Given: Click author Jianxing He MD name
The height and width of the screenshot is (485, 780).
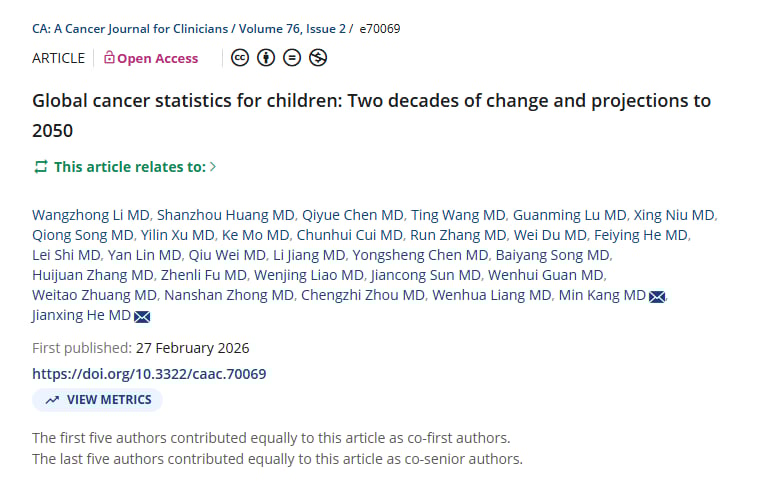Looking at the screenshot, I should pos(81,316).
